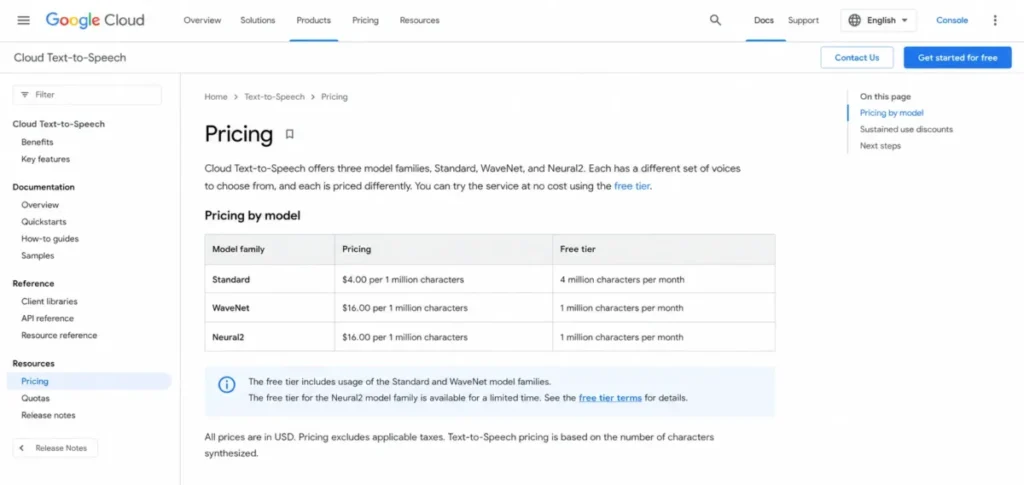
Task: Click Get started for free button
Action: tap(957, 57)
